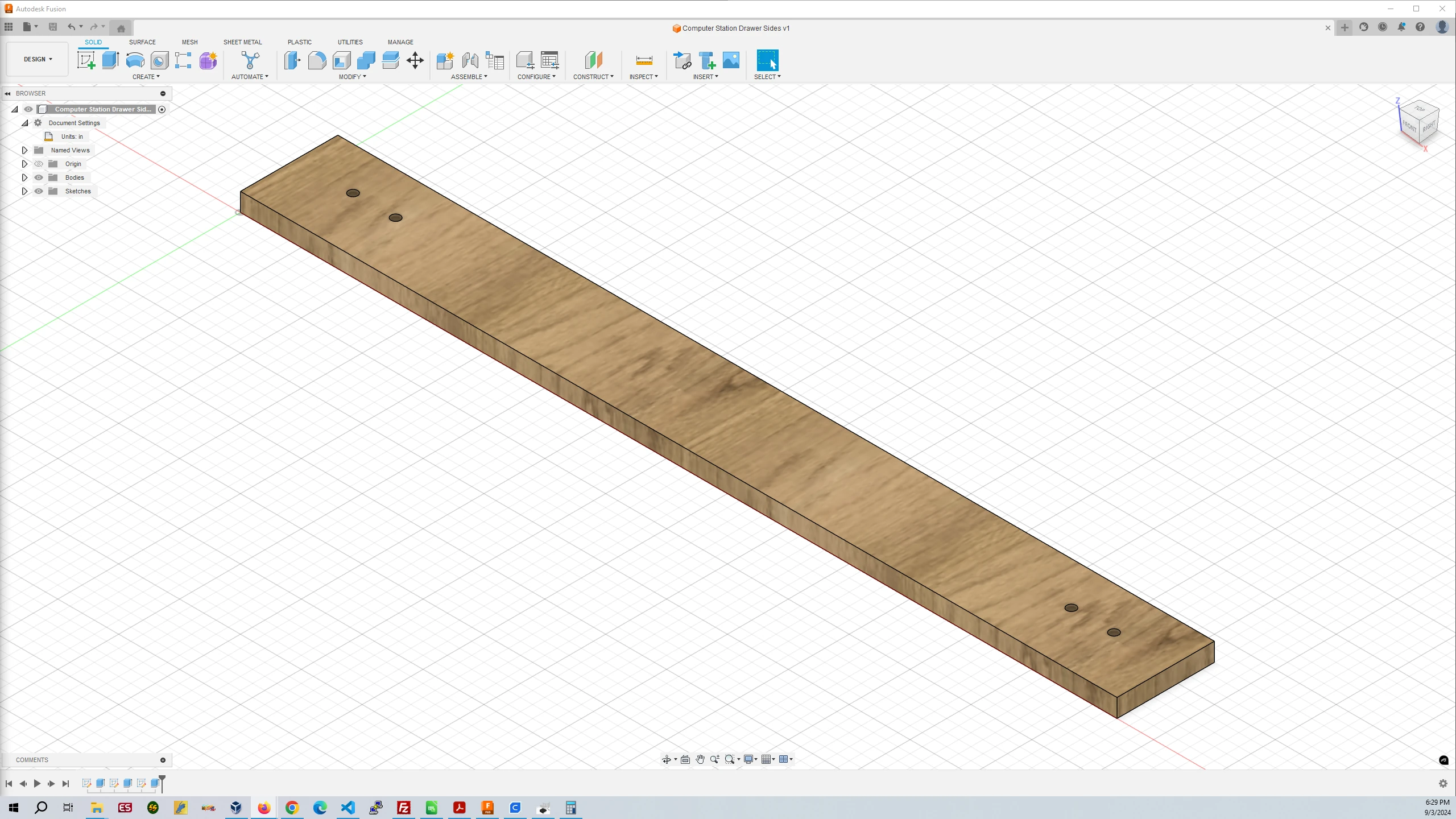Viewport: 1456px width, 819px height.
Task: Select the Extrude tool in CREATE menu
Action: click(x=111, y=61)
